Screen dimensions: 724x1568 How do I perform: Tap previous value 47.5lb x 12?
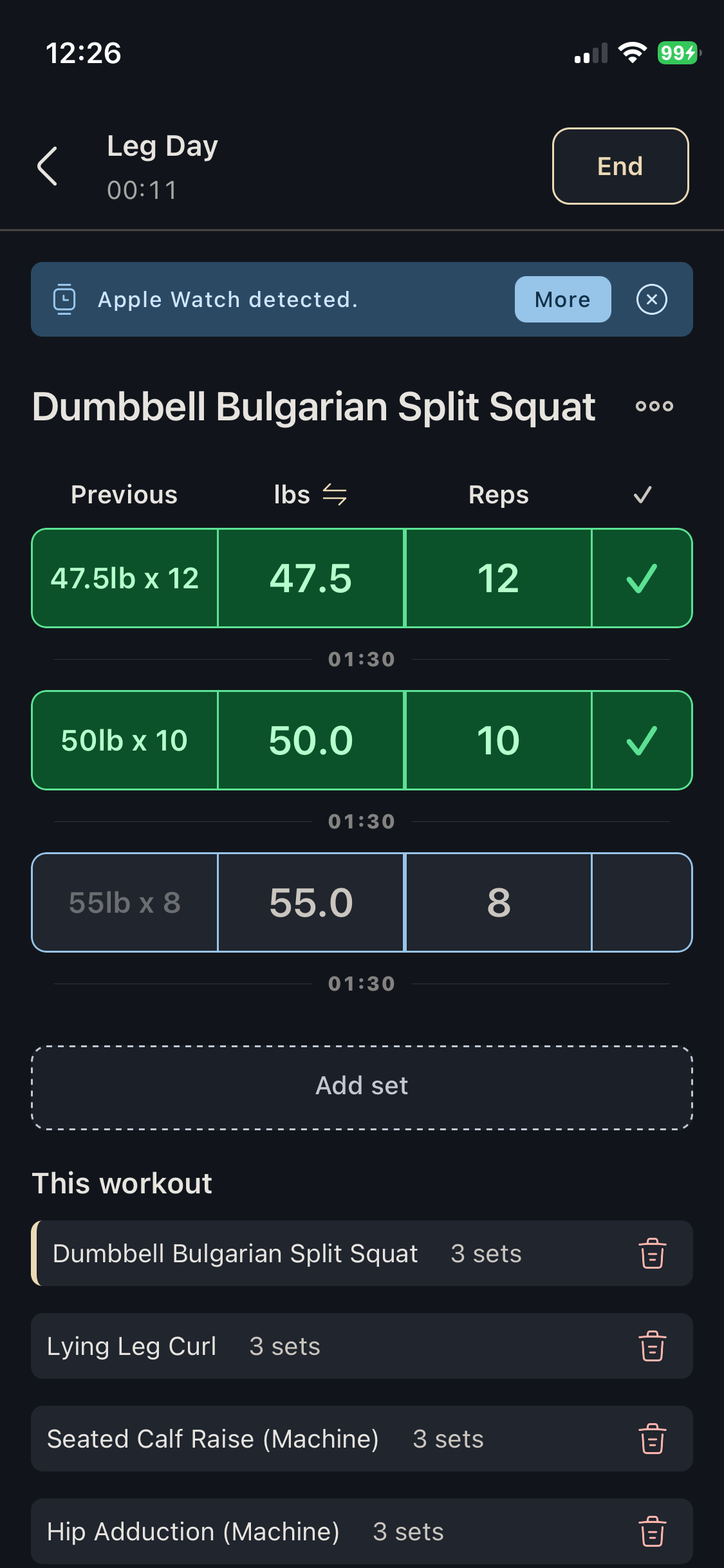point(125,578)
